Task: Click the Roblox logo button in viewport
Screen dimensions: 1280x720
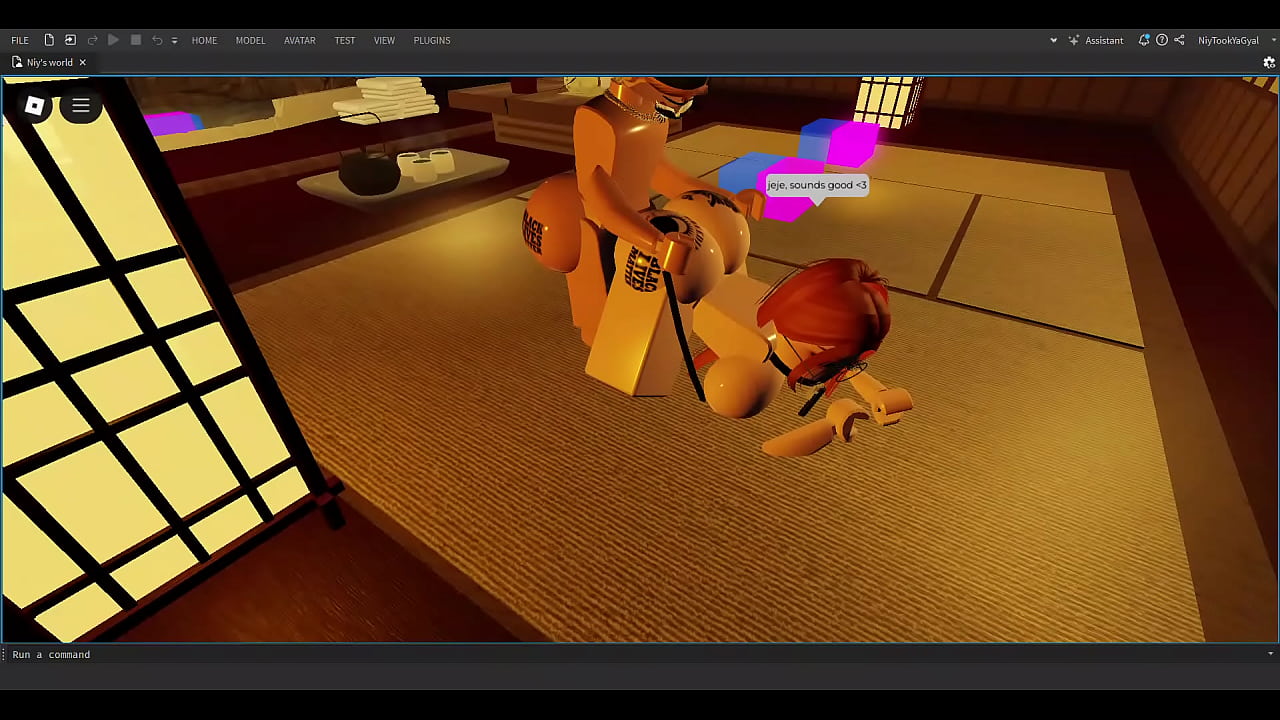Action: point(34,106)
